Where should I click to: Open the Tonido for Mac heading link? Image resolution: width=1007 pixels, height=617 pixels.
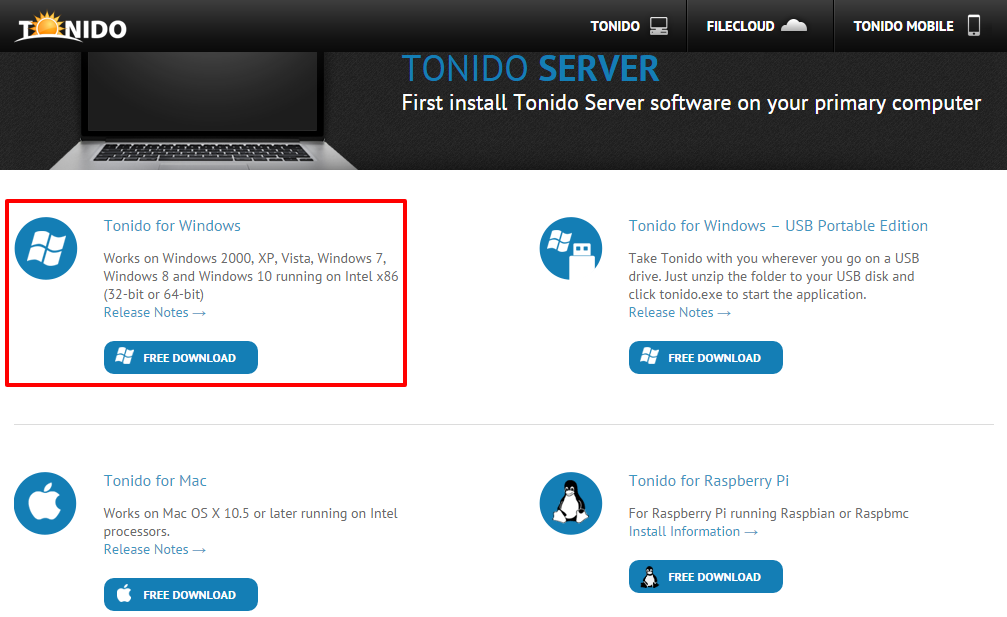point(155,481)
